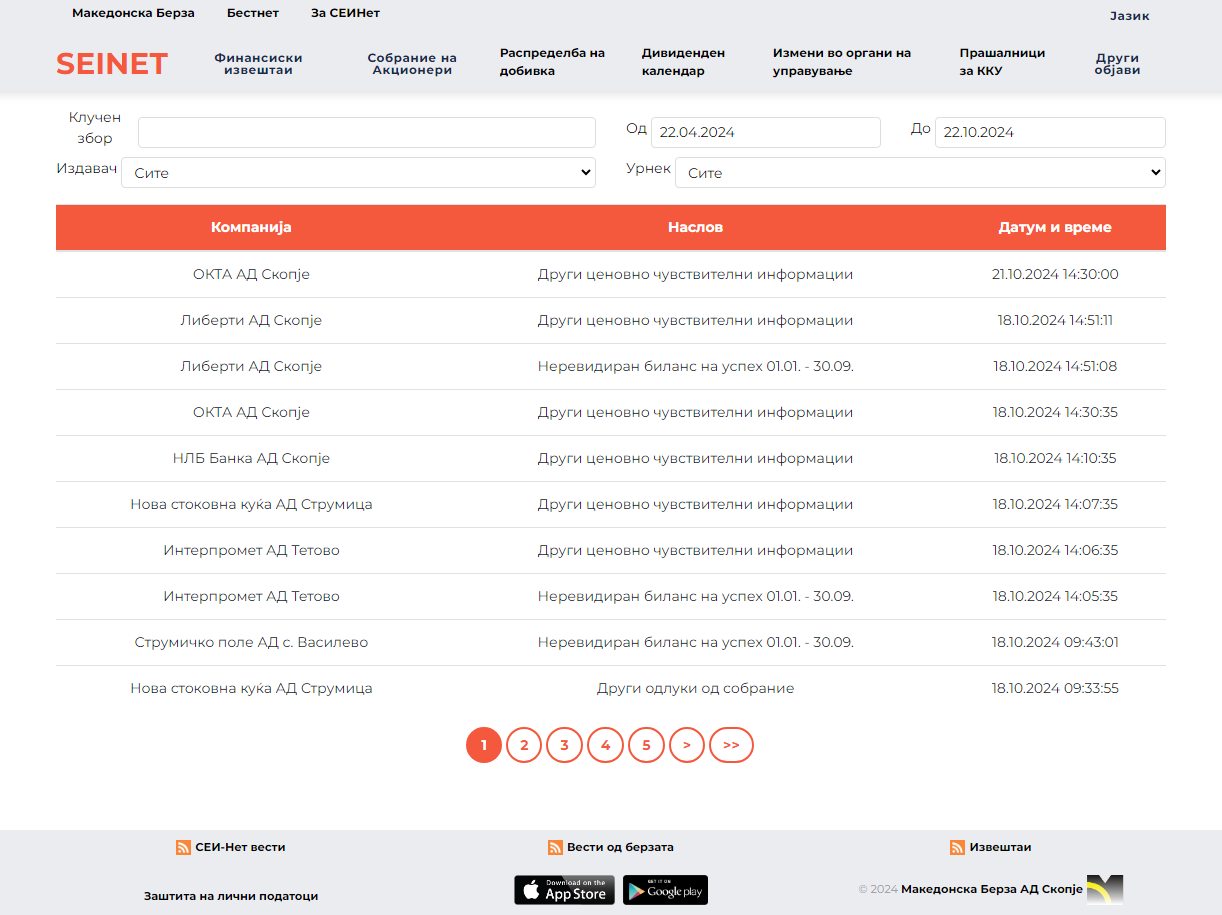The image size is (1222, 915).
Task: Open Струмичко поле АД с. Василево entry
Action: click(251, 642)
